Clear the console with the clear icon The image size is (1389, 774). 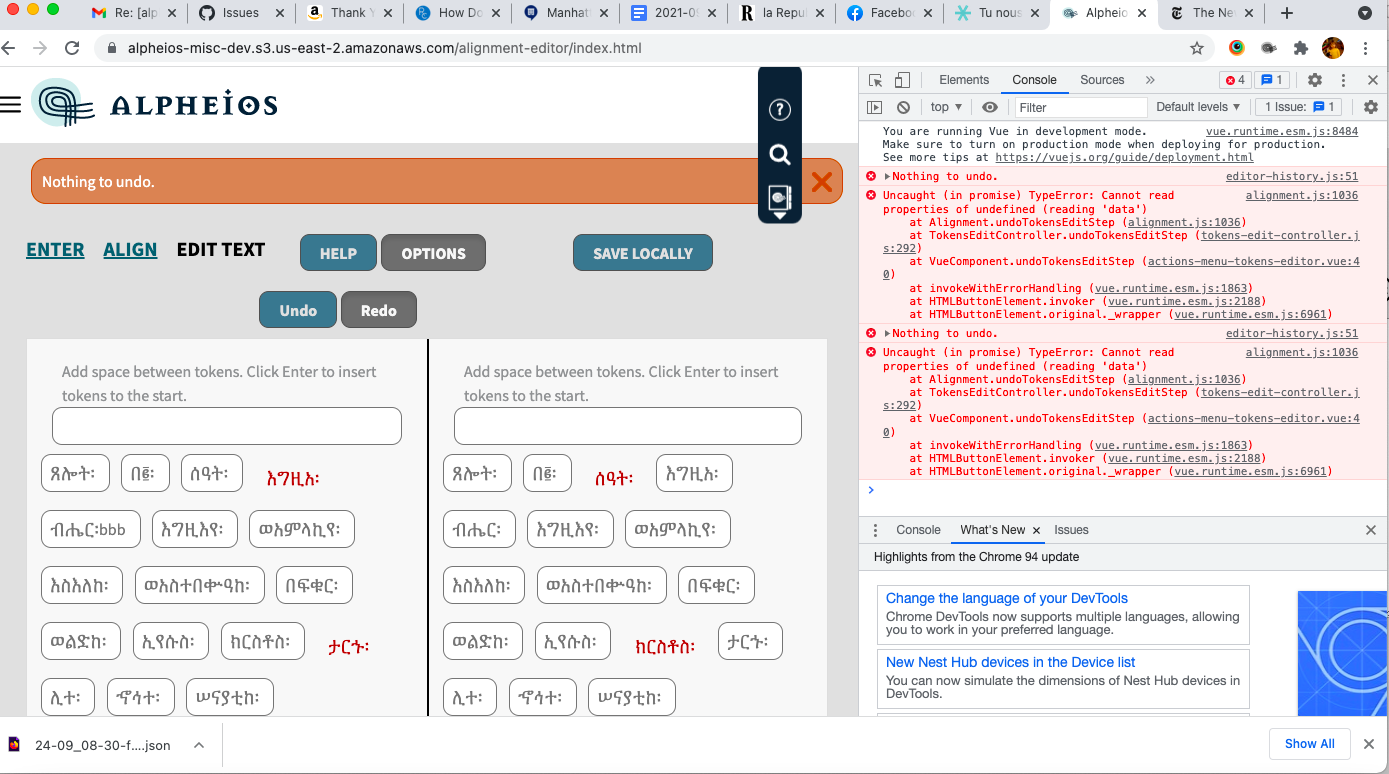903,107
